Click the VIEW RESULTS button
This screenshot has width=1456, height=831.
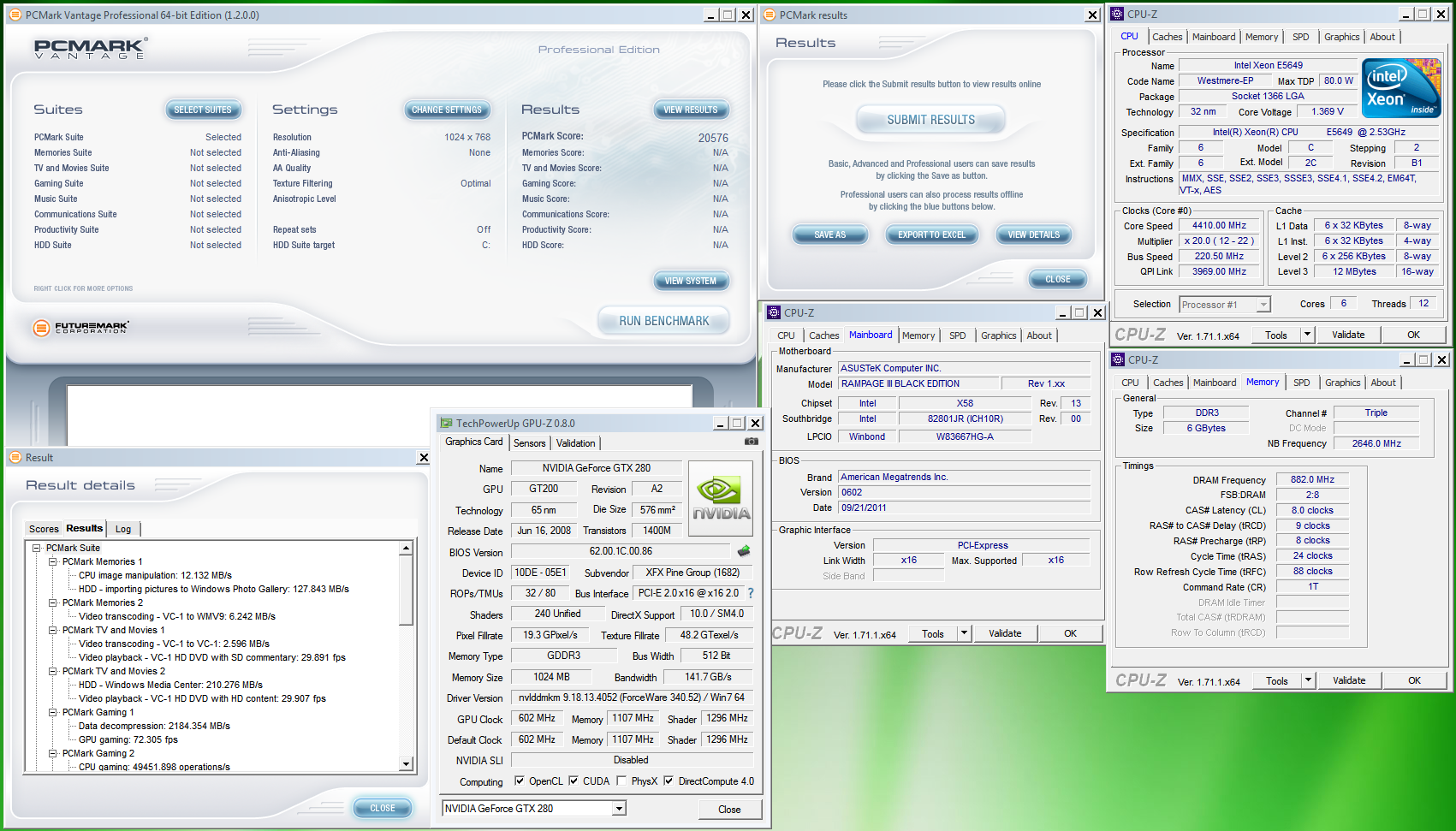[691, 110]
